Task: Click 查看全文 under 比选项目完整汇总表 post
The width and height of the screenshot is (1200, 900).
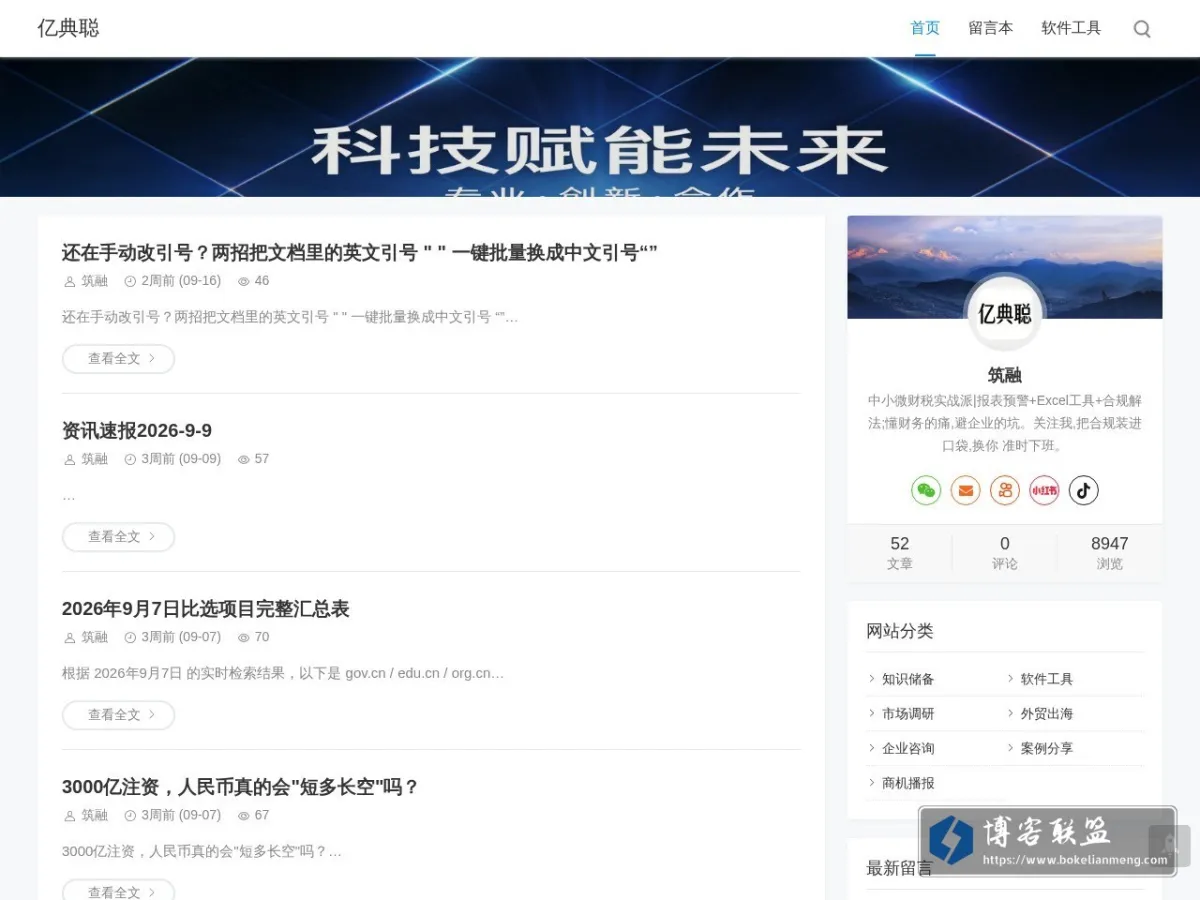Action: 118,715
